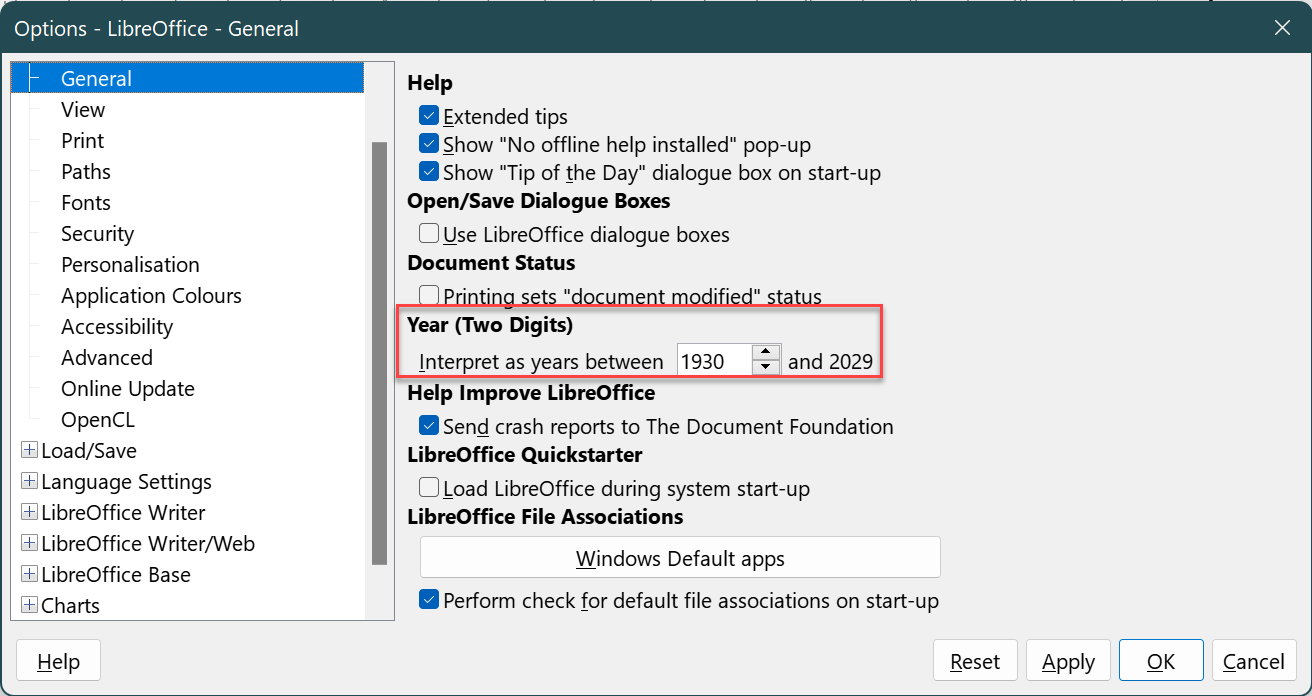
Task: Toggle Send crash reports checkbox
Action: point(429,426)
